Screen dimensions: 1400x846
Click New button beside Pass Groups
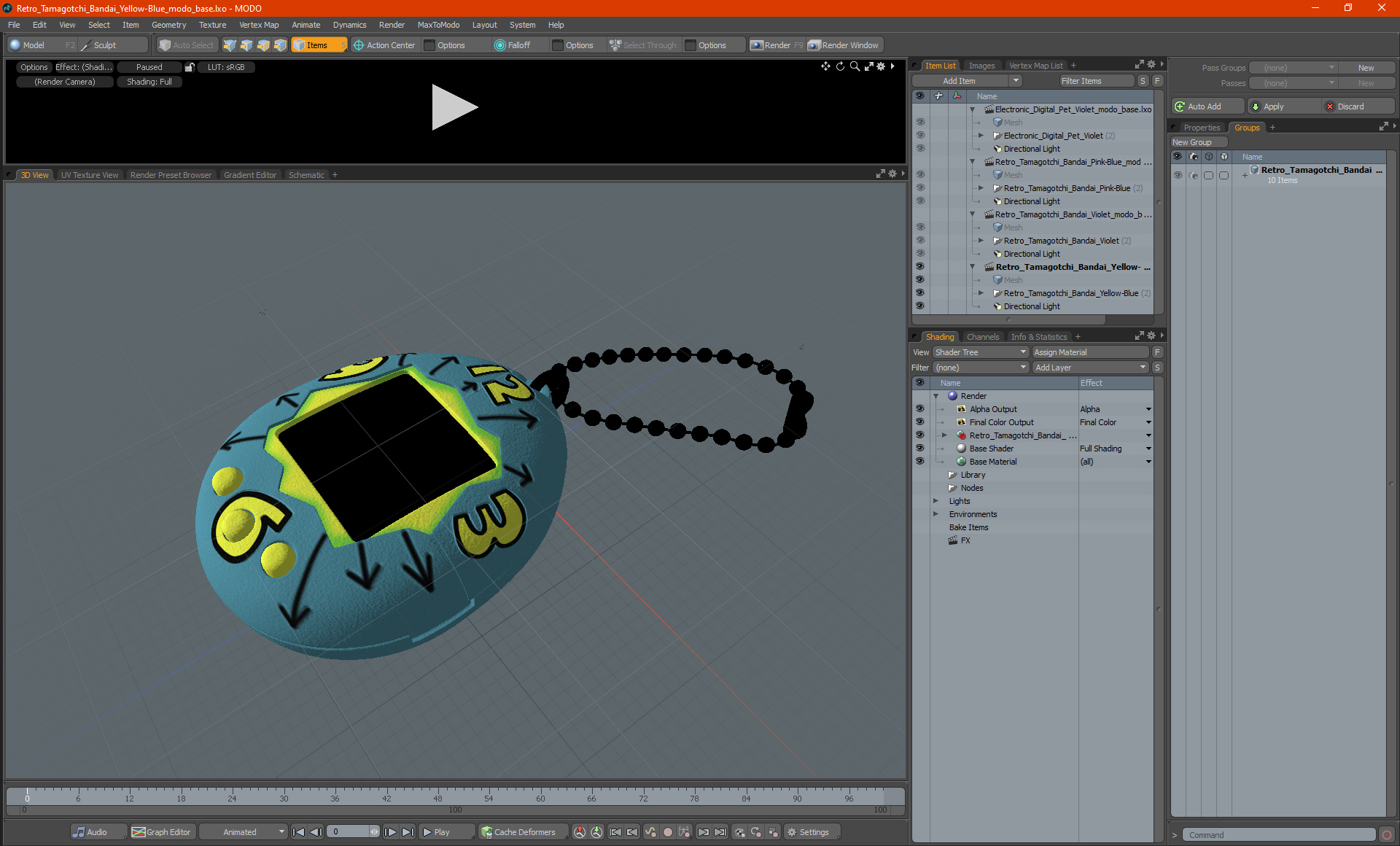1366,68
